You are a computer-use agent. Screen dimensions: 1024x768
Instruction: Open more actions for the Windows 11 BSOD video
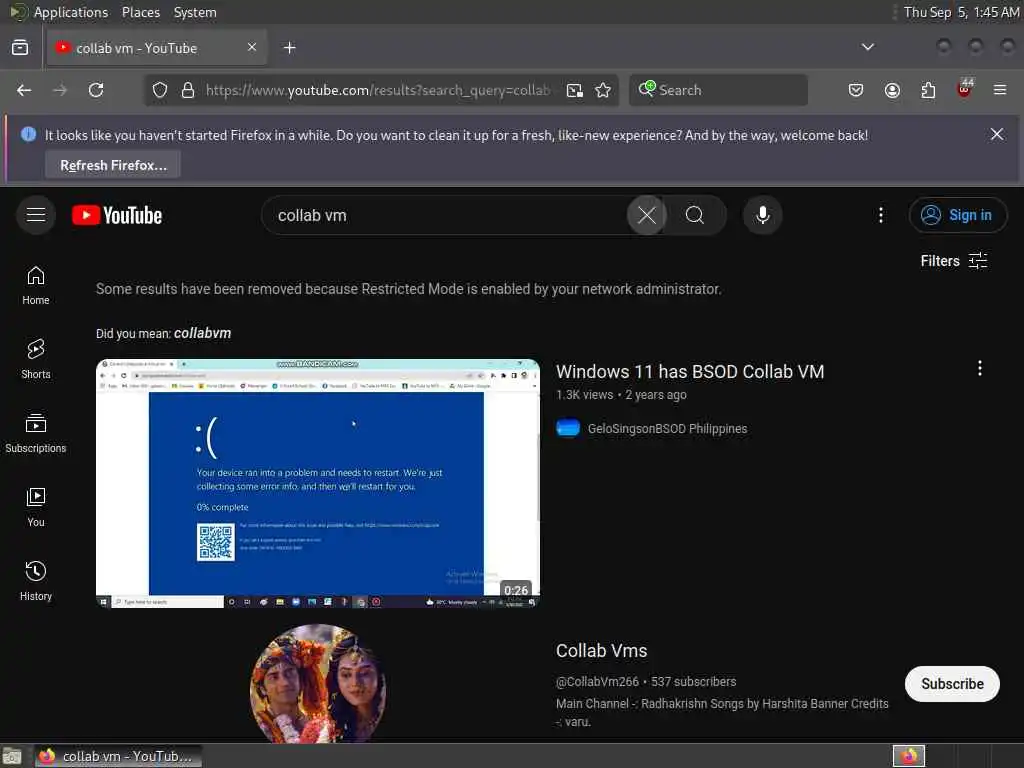coord(979,368)
